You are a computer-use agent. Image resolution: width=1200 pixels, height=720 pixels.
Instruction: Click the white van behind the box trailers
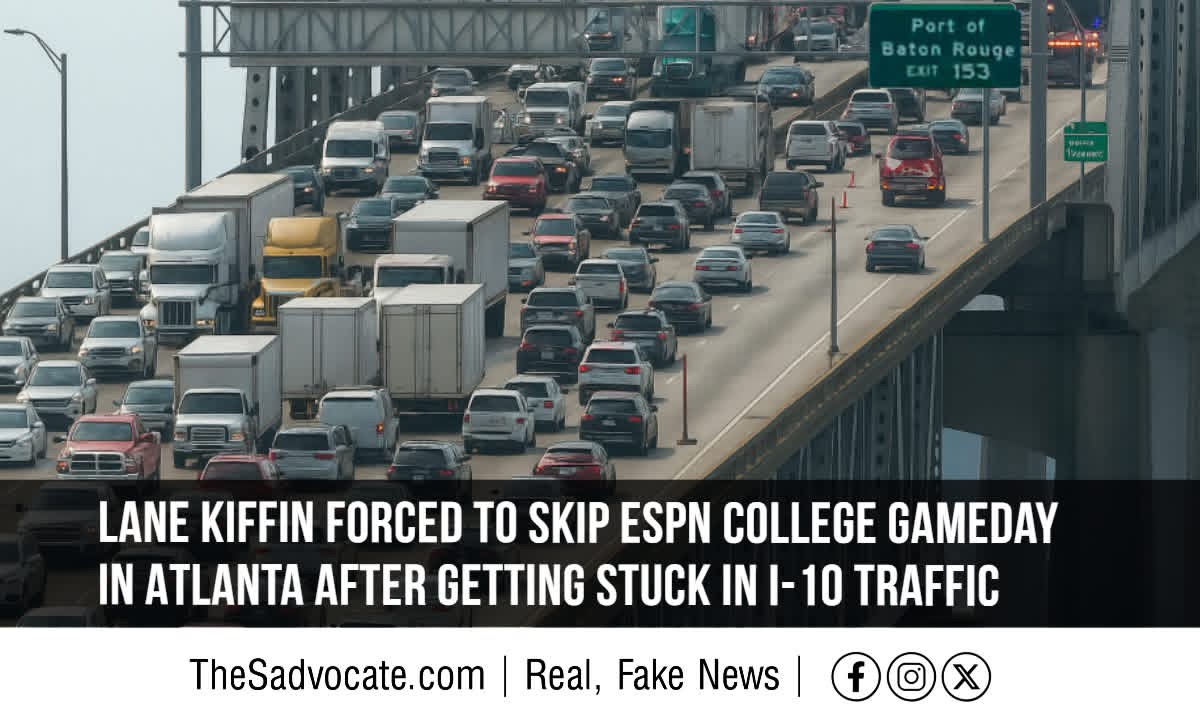(360, 421)
